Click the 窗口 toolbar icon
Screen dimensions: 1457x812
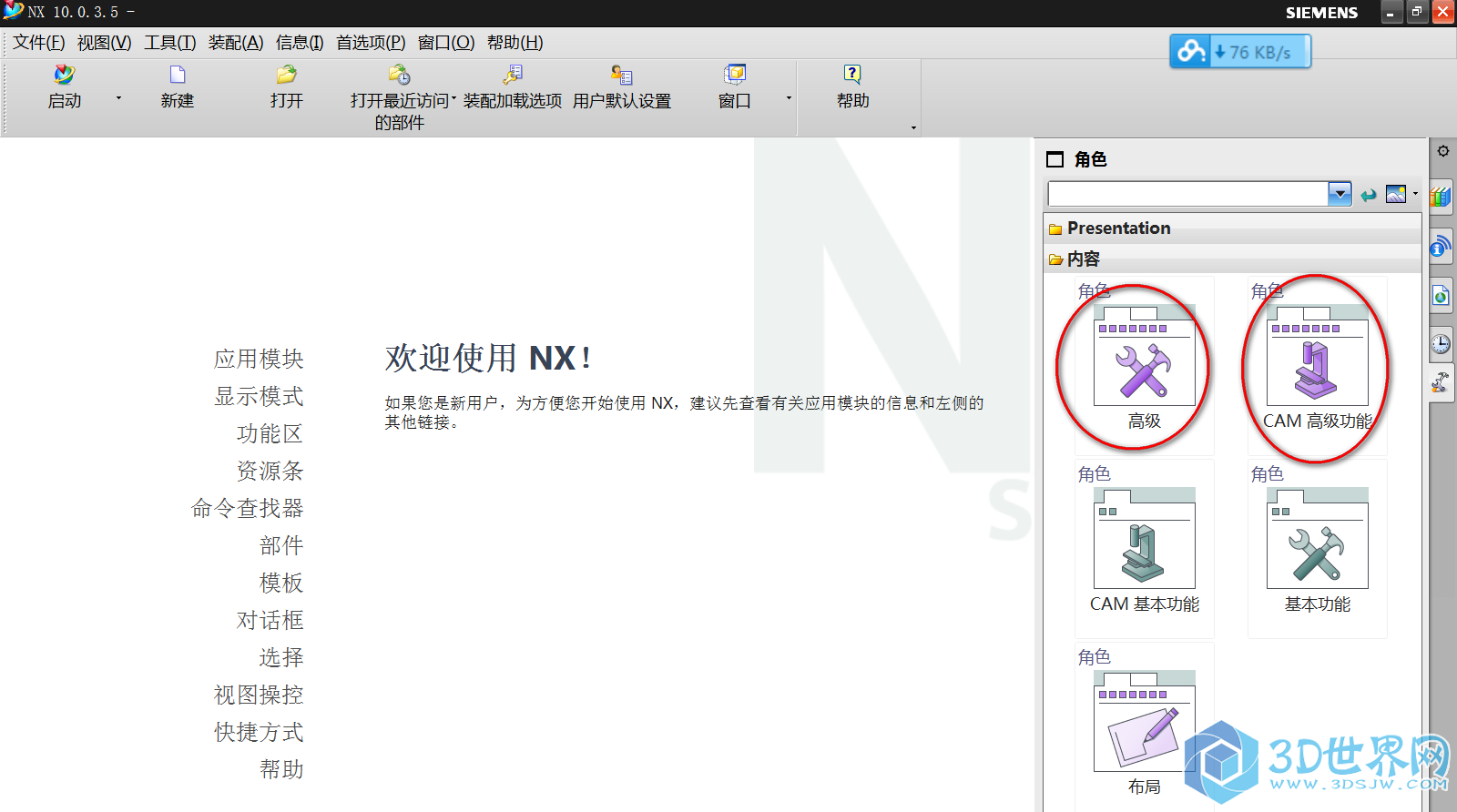click(x=735, y=75)
